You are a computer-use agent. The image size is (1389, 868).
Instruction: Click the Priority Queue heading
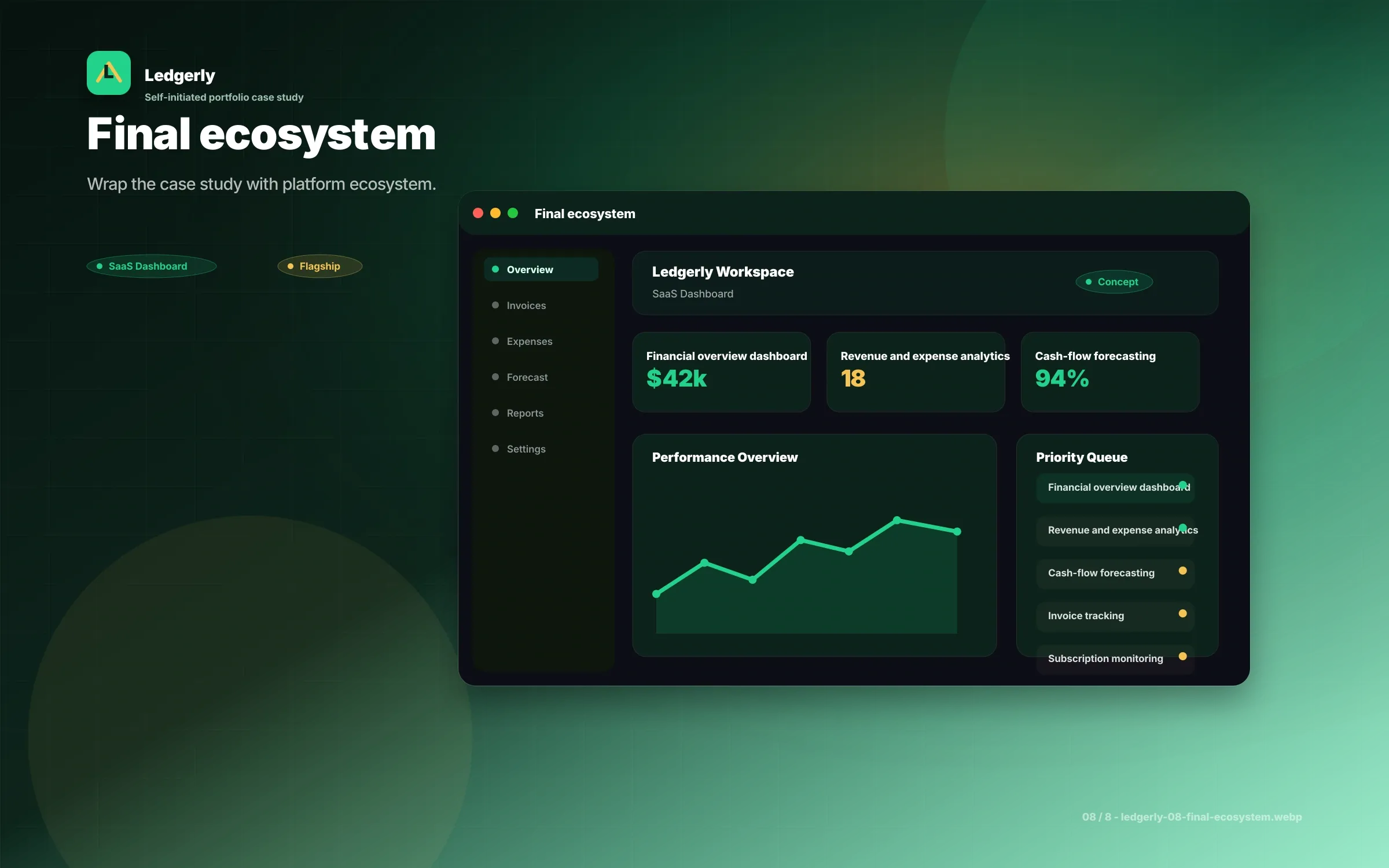(1082, 457)
